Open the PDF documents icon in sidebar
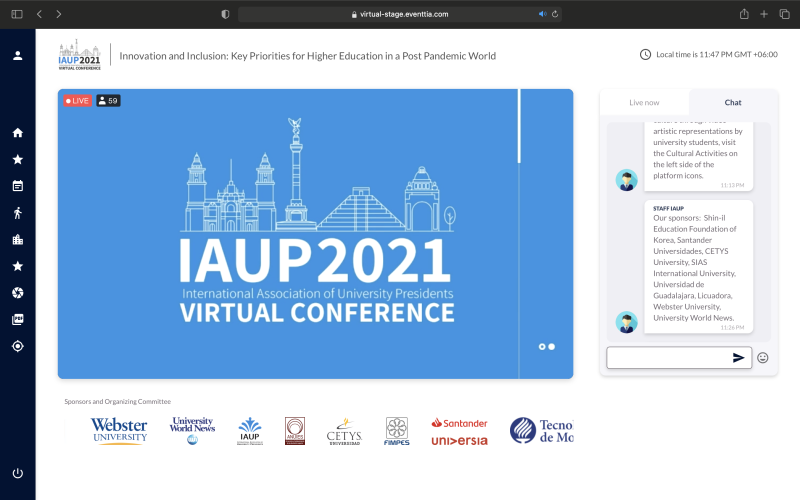This screenshot has height=500, width=800. tap(17, 320)
